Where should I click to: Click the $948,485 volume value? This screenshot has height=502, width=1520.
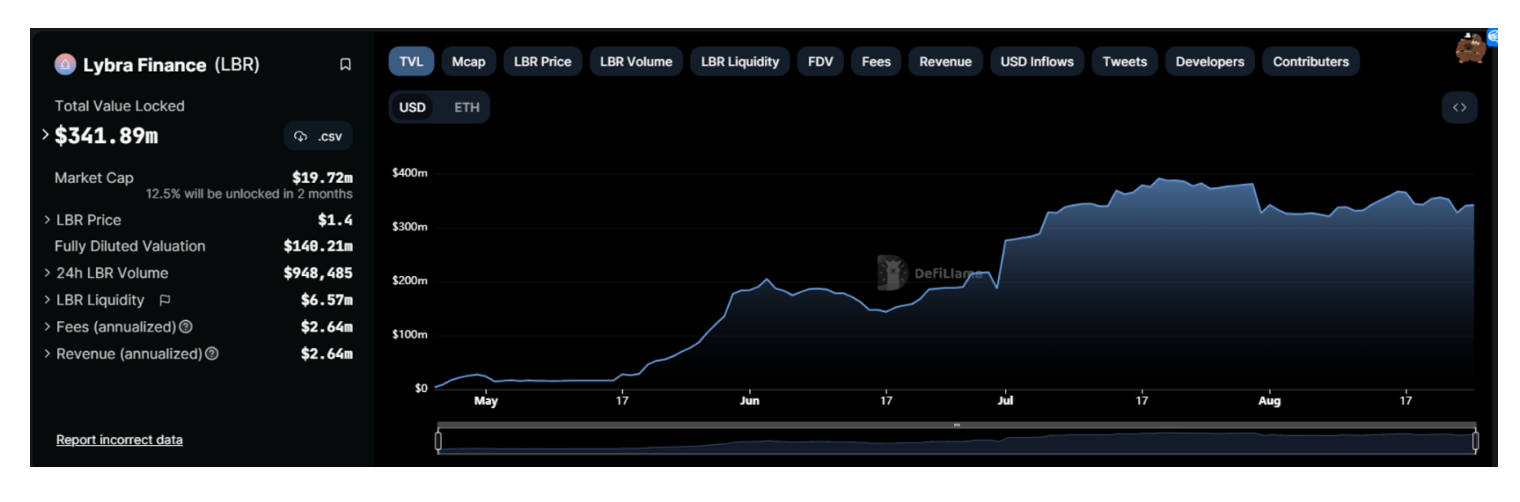pyautogui.click(x=318, y=273)
